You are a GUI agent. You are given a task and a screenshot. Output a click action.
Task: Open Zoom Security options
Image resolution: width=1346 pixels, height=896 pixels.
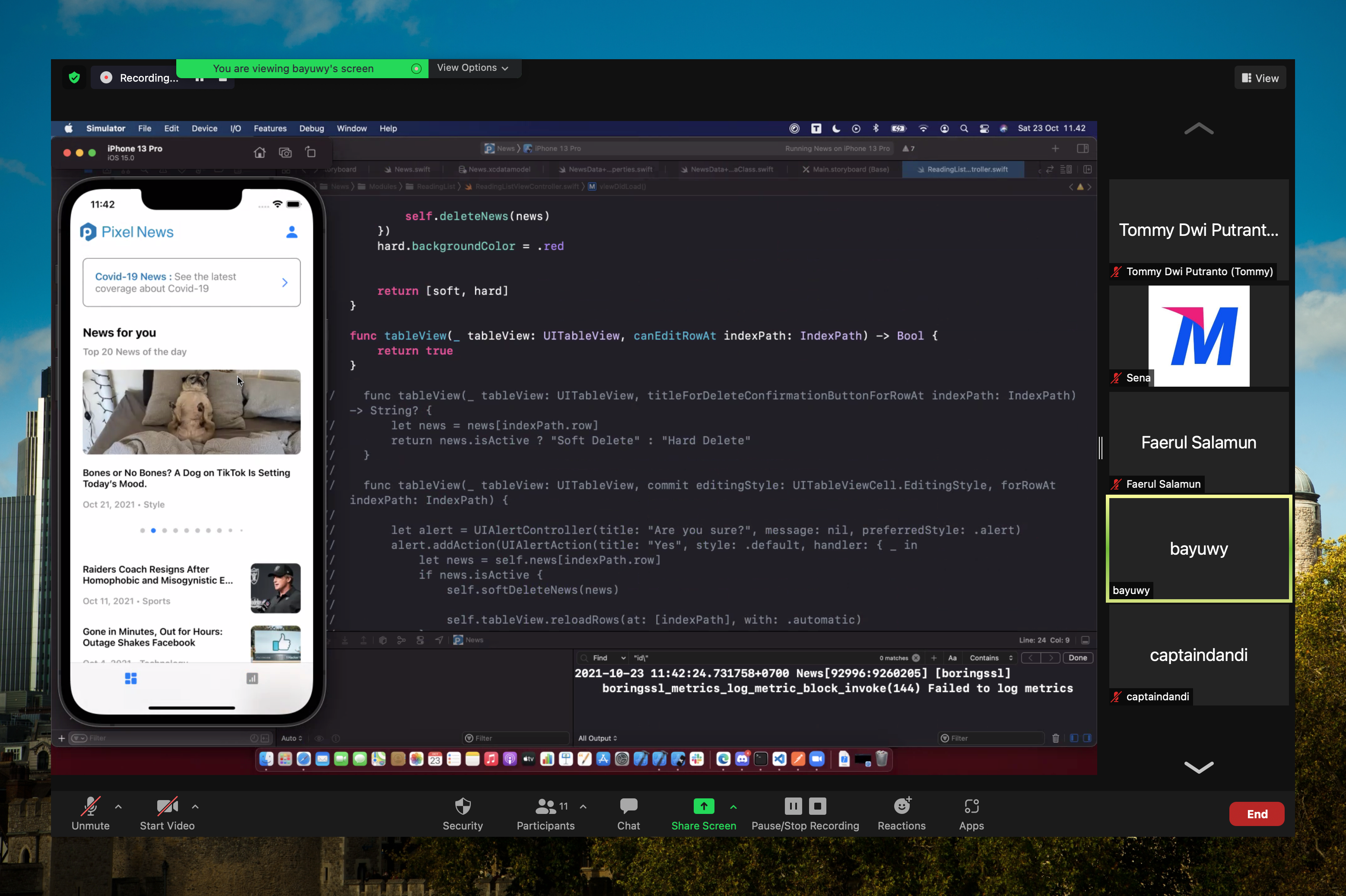(x=462, y=814)
